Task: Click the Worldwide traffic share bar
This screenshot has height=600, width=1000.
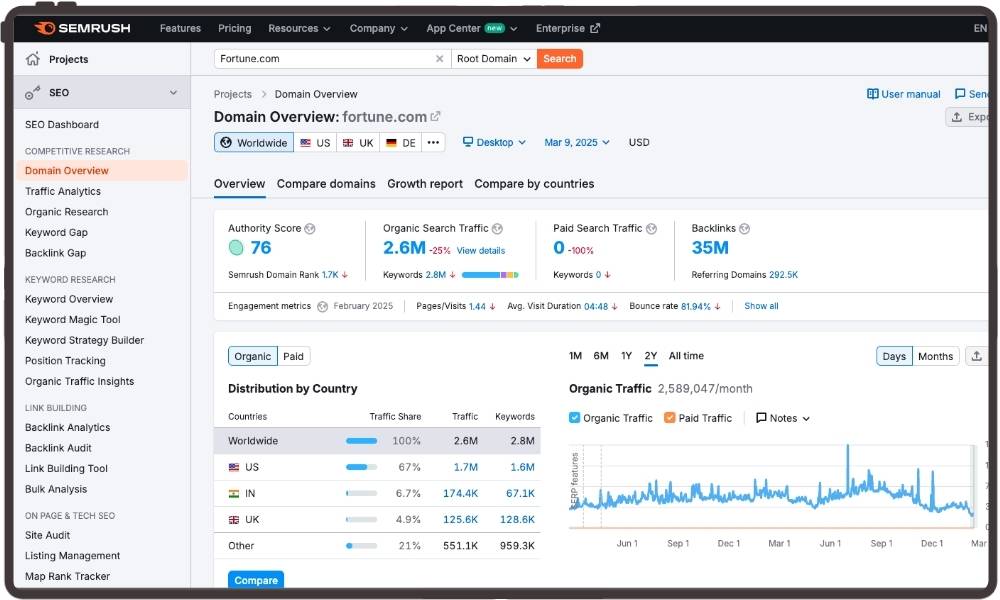Action: 362,441
